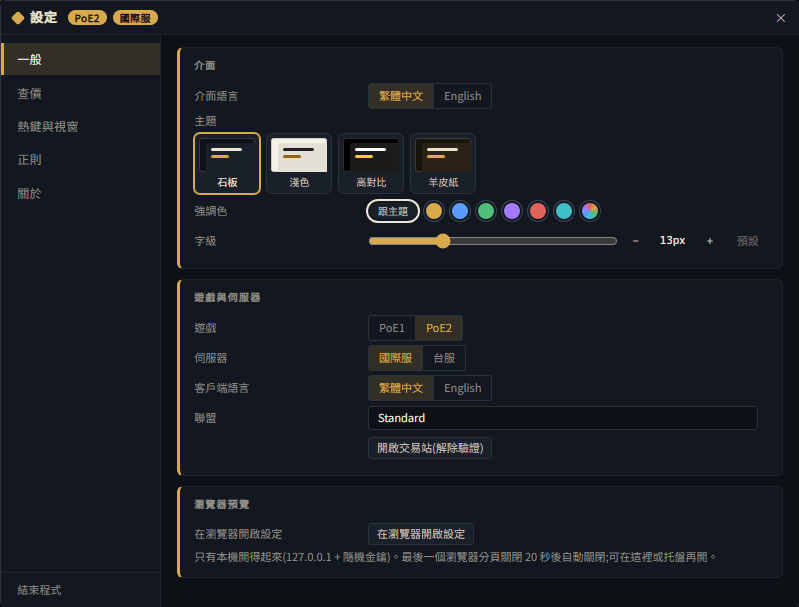Switch to 熱鍵與視窗 tab
The height and width of the screenshot is (607, 799).
pos(81,126)
